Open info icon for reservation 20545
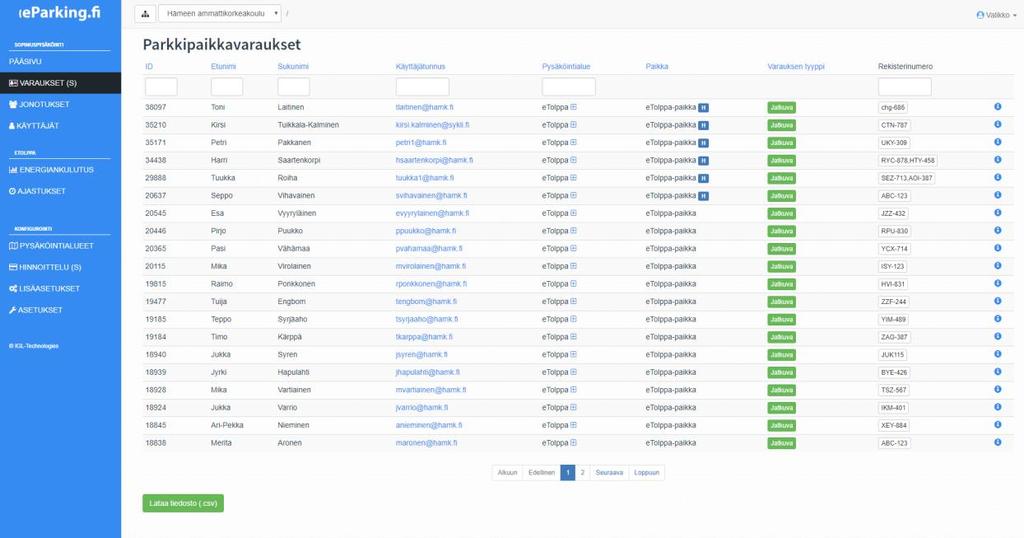 [x=998, y=212]
